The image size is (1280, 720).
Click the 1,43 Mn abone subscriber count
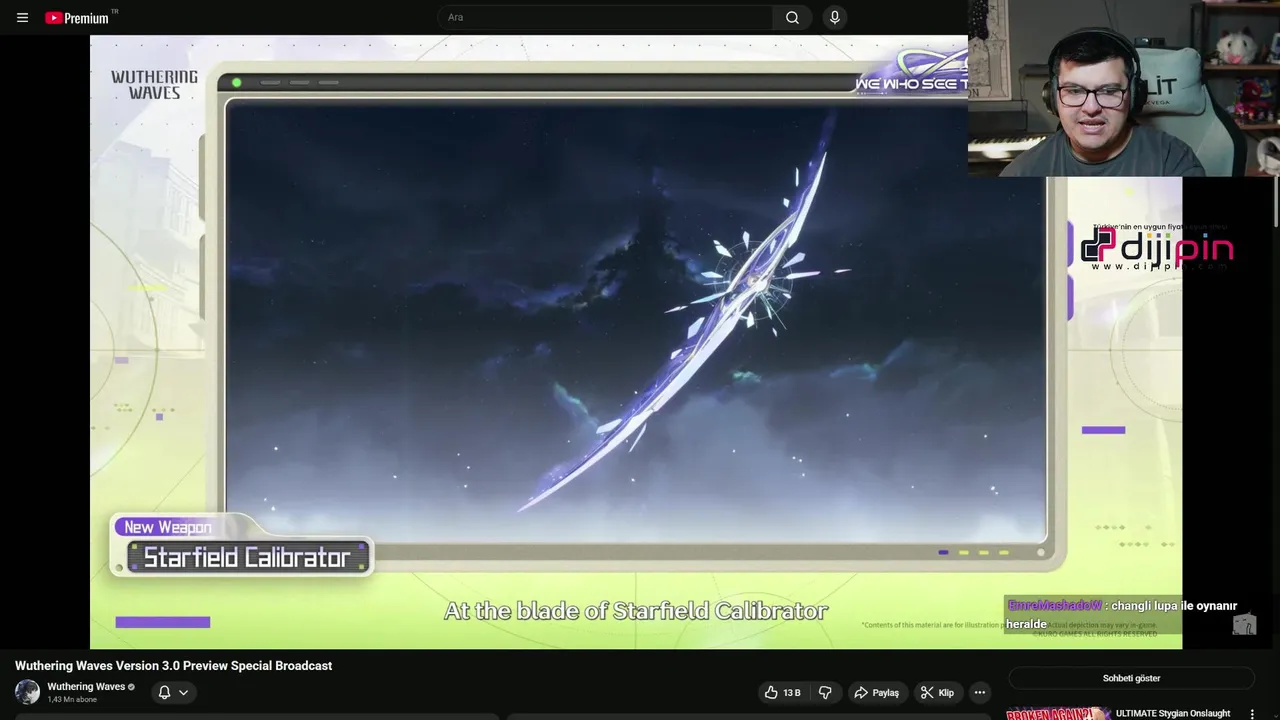72,700
